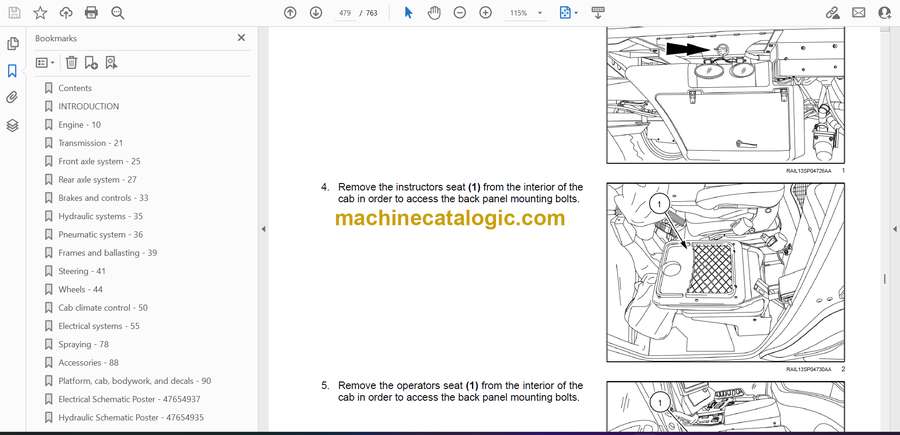
Task: Click the page number input field
Action: (x=345, y=13)
